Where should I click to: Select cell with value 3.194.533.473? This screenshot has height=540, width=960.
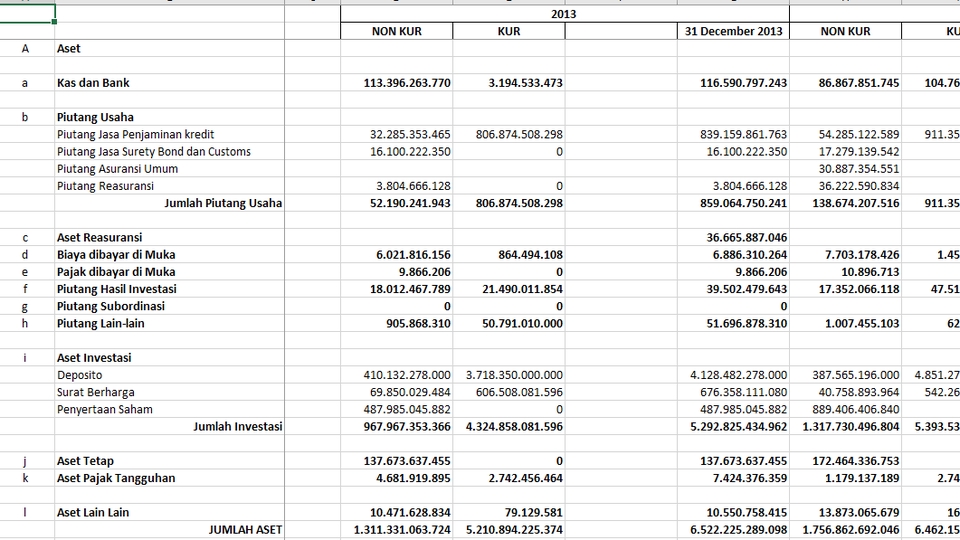coord(509,83)
